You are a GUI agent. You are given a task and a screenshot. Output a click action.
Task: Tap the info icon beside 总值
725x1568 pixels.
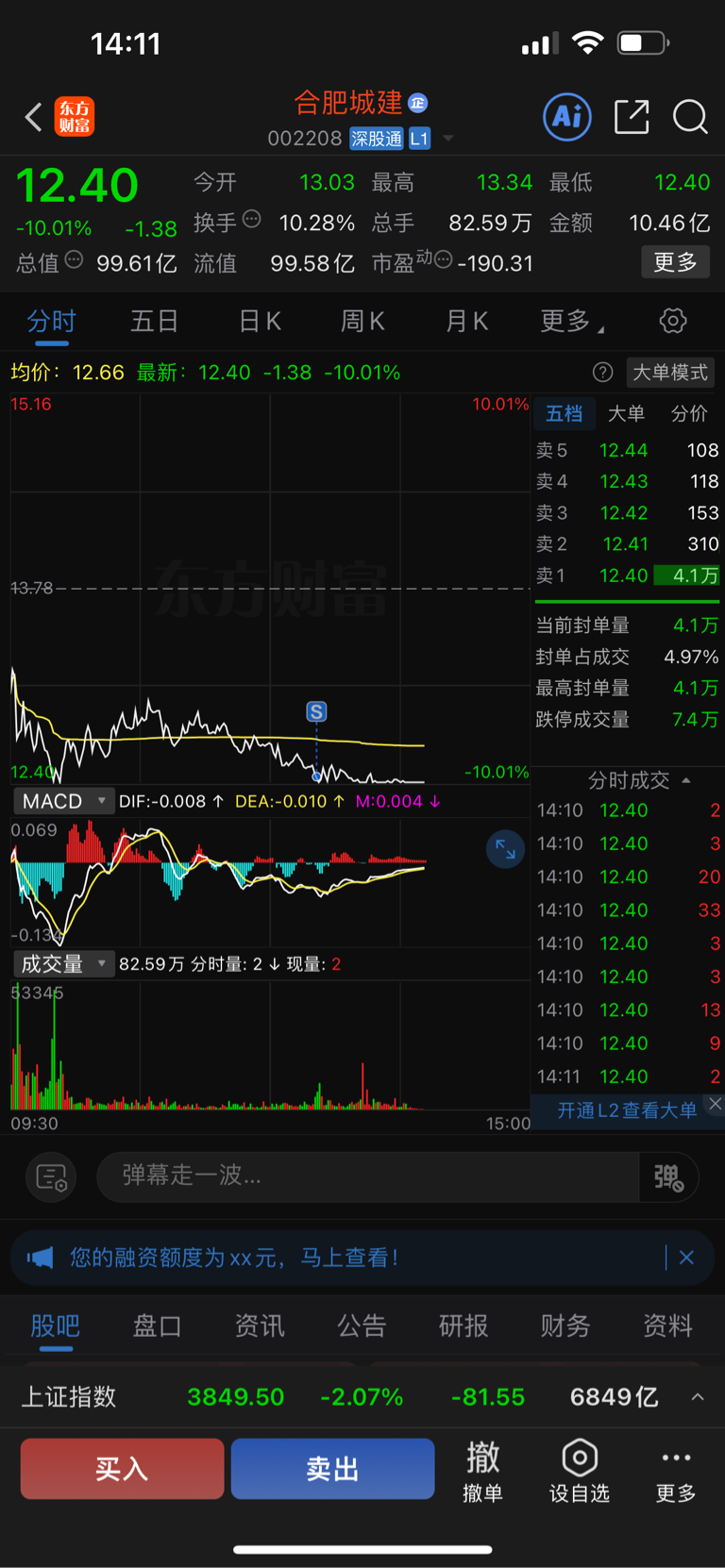tap(74, 259)
